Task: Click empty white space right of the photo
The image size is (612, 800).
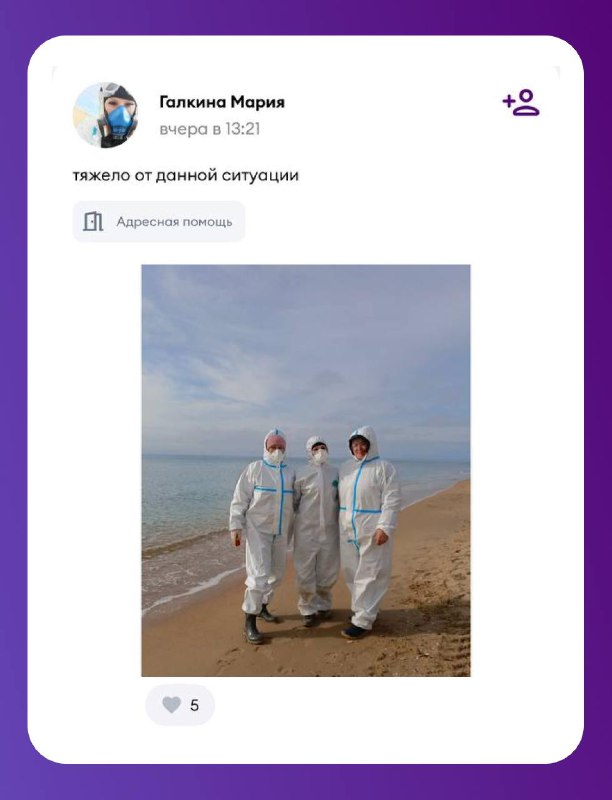Action: (525, 469)
